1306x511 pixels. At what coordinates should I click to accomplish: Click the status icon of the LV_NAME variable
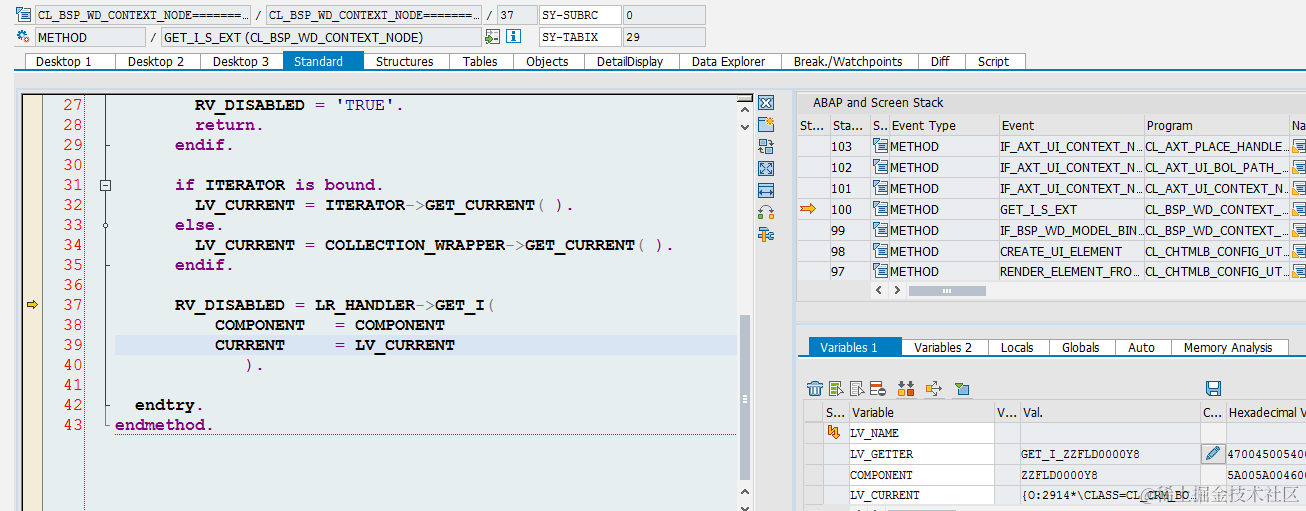coord(834,433)
